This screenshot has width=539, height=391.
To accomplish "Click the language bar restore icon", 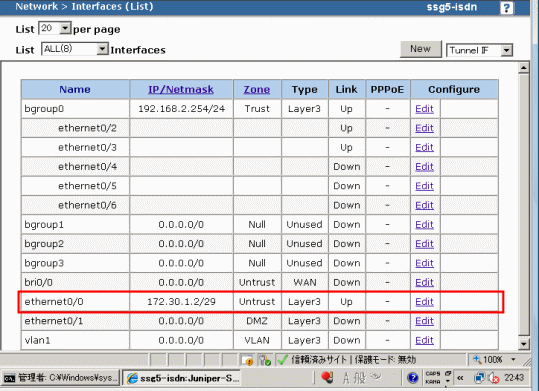I will click(x=448, y=373).
